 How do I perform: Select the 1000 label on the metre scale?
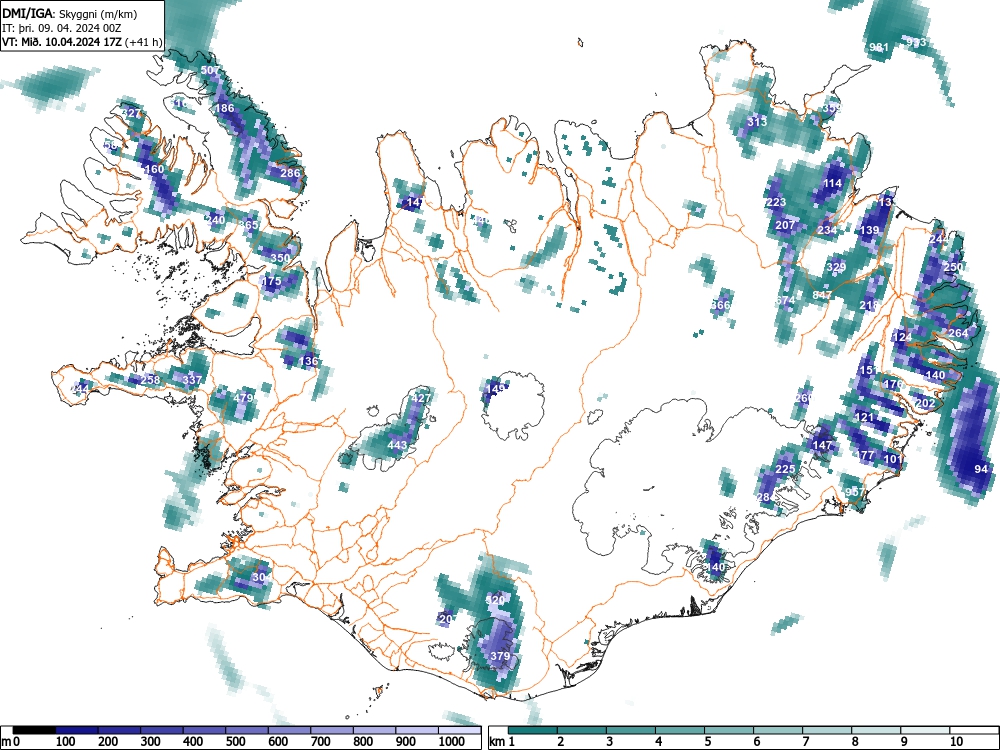(452, 742)
